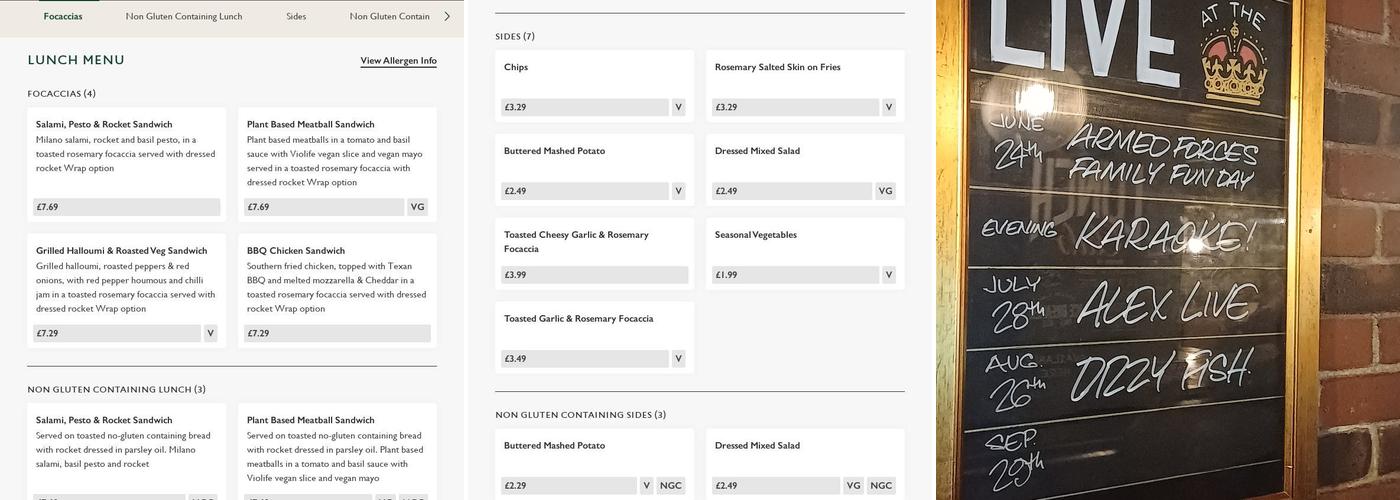Image resolution: width=1400 pixels, height=500 pixels.
Task: Click the Sides (7) section heading
Action: [x=515, y=37]
